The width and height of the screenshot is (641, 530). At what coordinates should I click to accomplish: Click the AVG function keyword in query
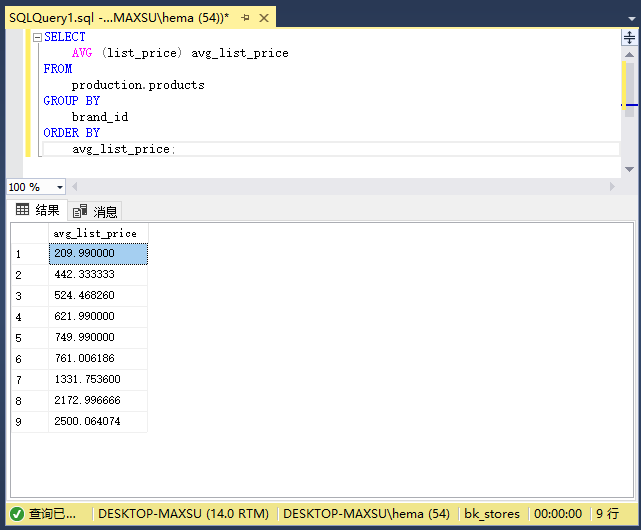pyautogui.click(x=82, y=53)
